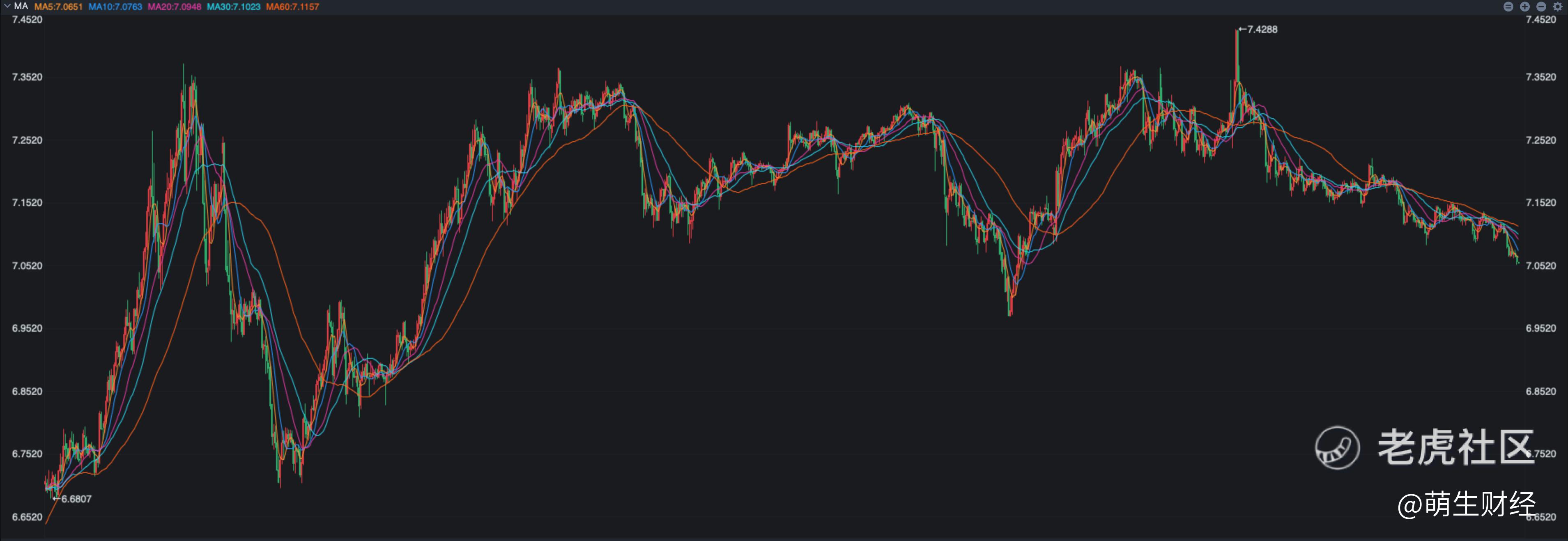The height and width of the screenshot is (541, 1568).
Task: Open chart settings gear icon
Action: coord(1558,7)
